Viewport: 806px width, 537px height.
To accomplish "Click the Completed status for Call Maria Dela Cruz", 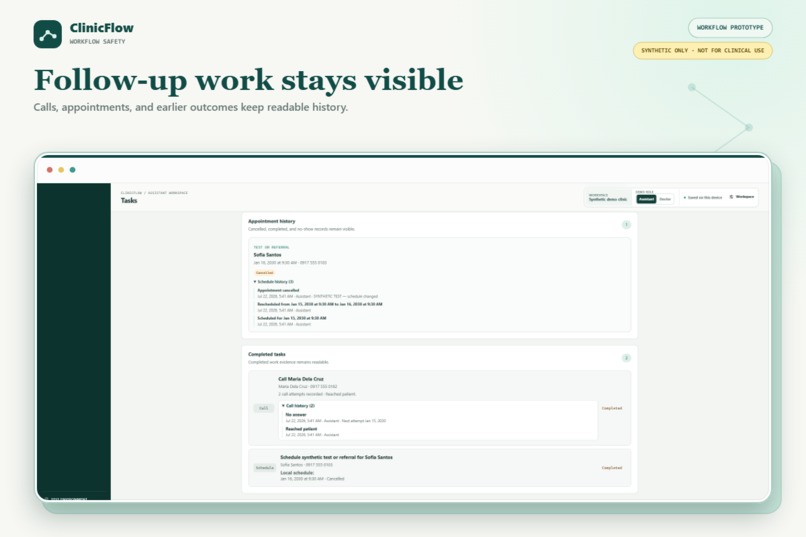I will [612, 408].
